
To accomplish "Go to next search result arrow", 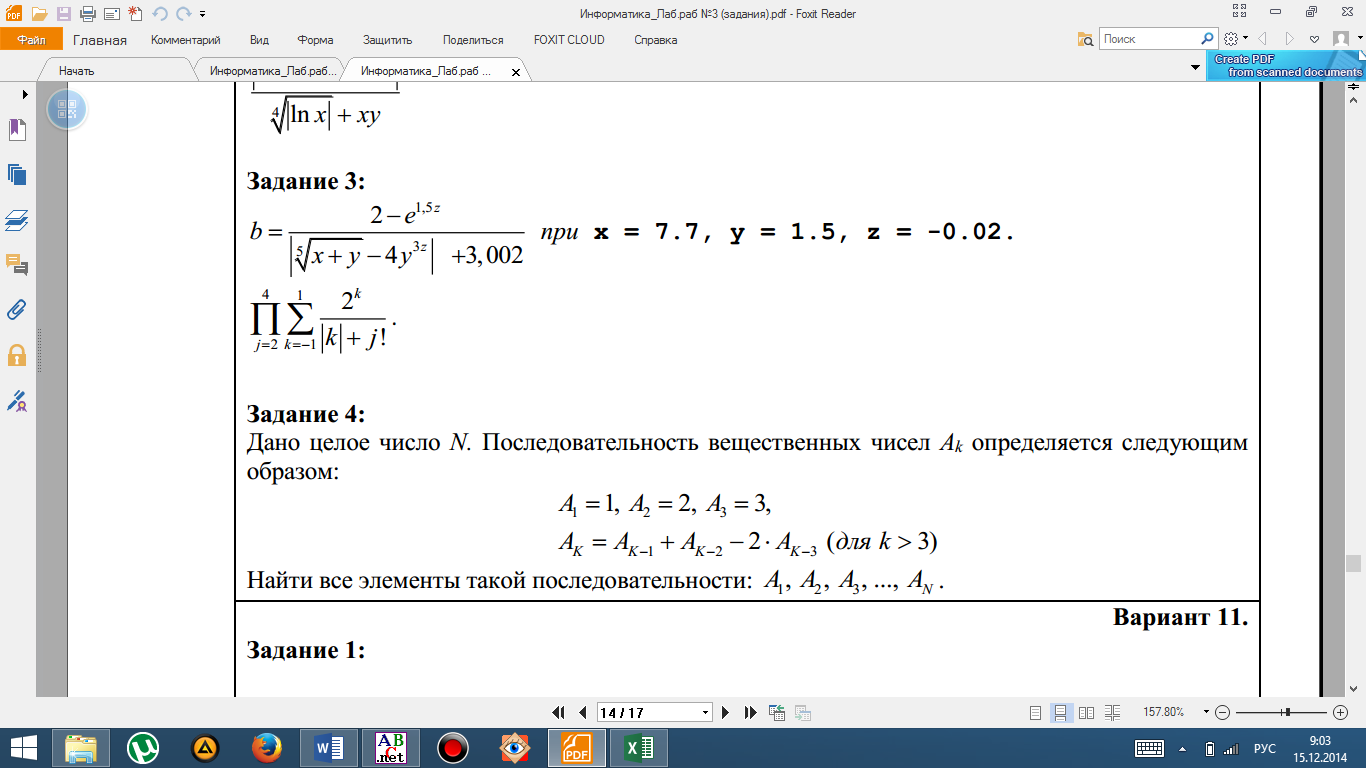I will coord(1290,39).
